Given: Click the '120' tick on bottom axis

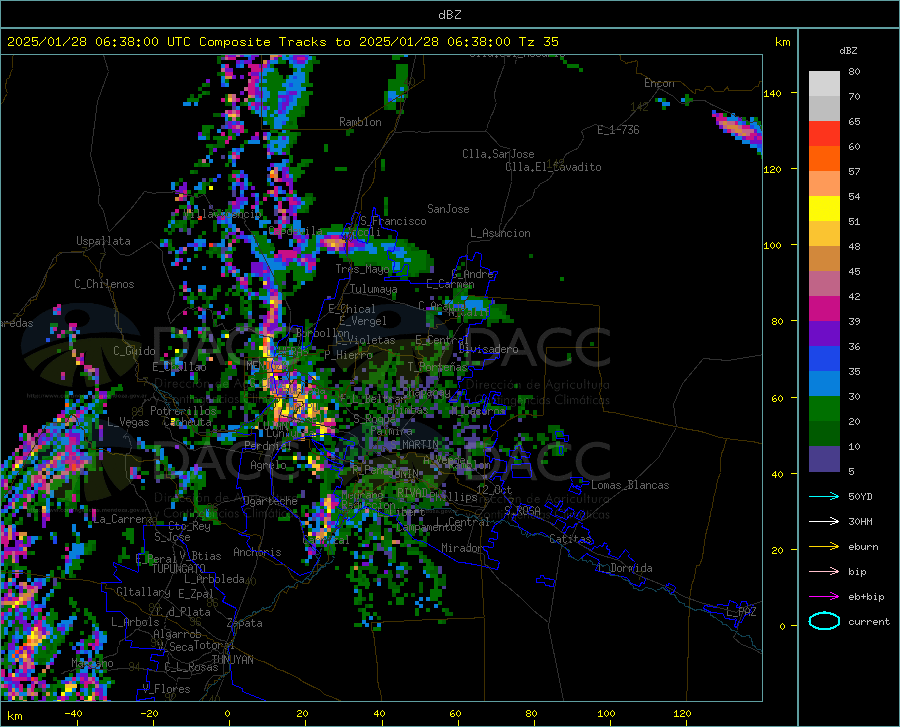Looking at the screenshot, I should [x=682, y=714].
